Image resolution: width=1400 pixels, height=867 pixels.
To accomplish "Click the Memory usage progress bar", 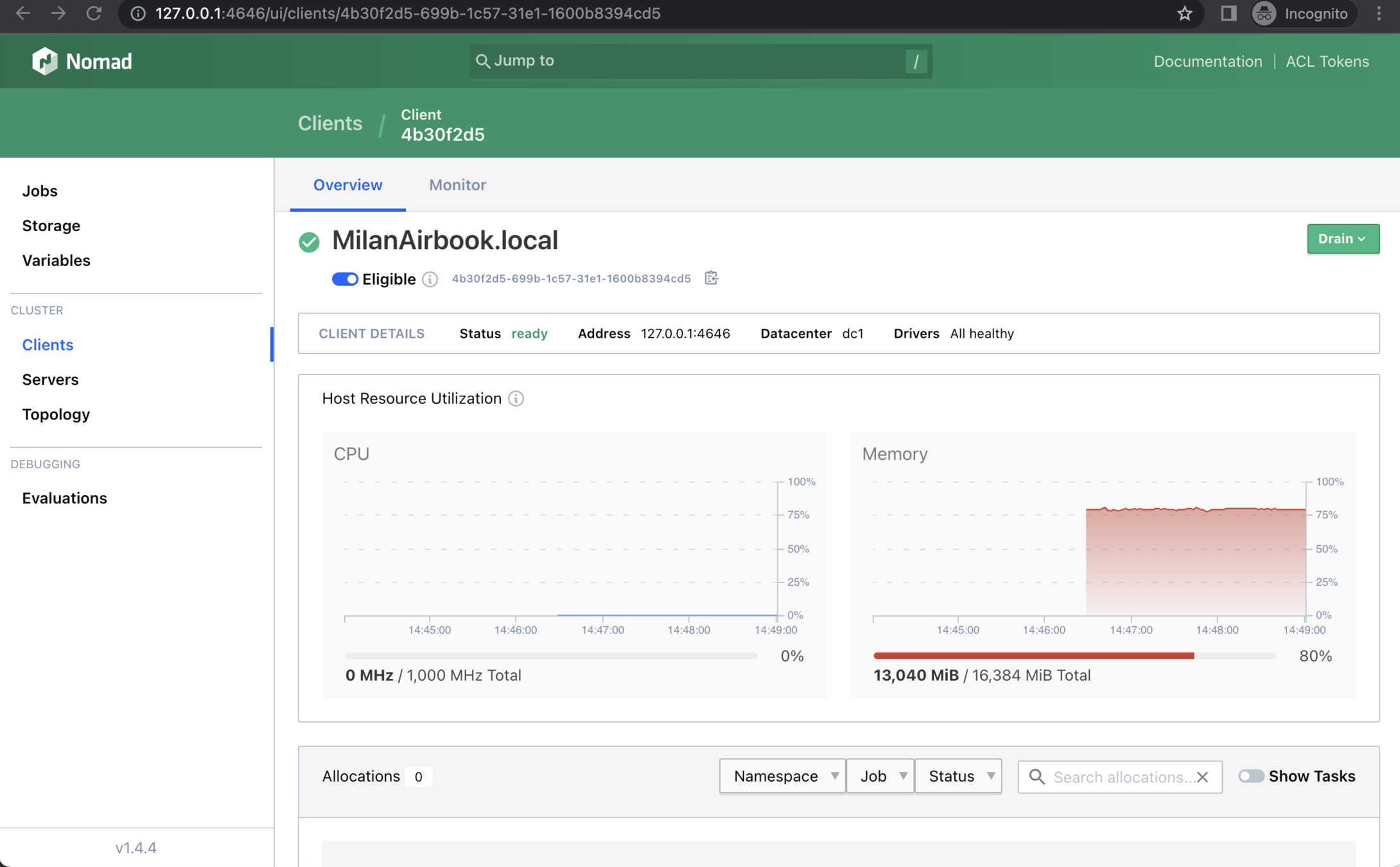I will pos(1073,656).
